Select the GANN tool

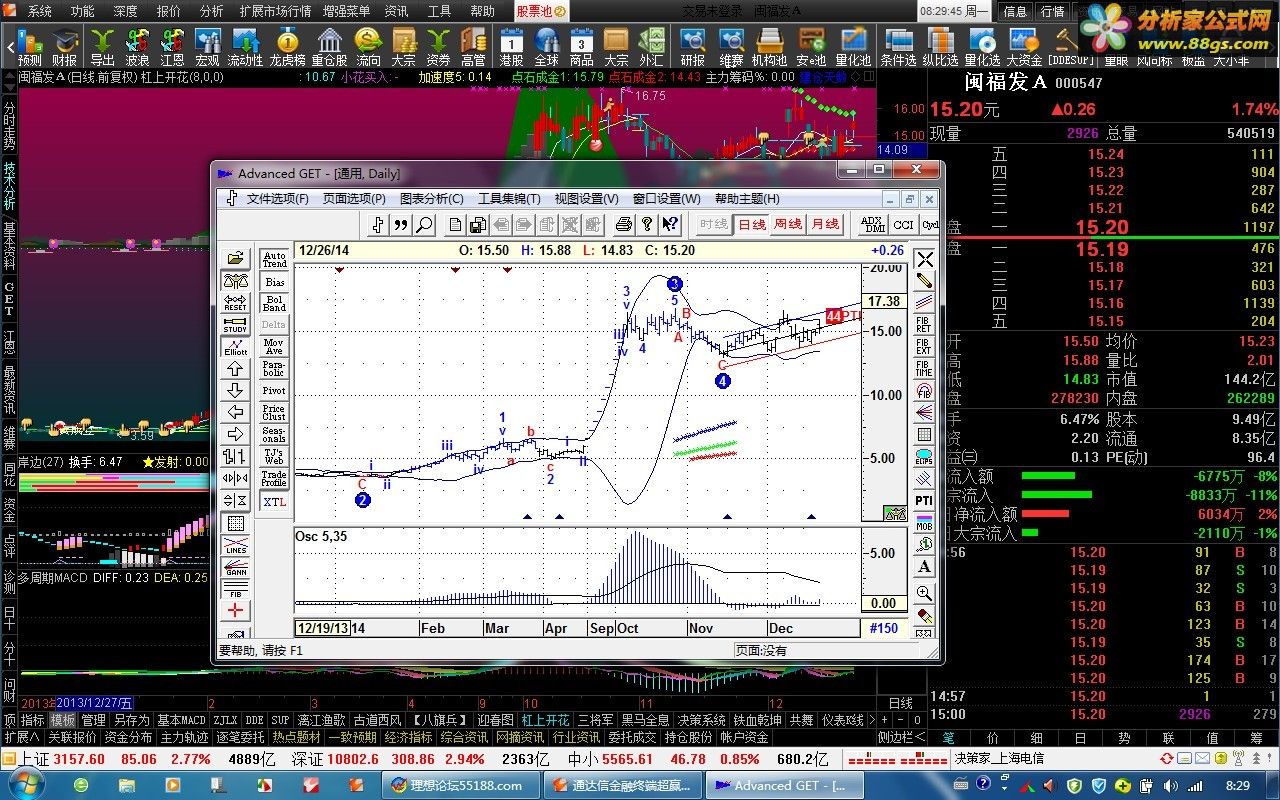tap(235, 568)
